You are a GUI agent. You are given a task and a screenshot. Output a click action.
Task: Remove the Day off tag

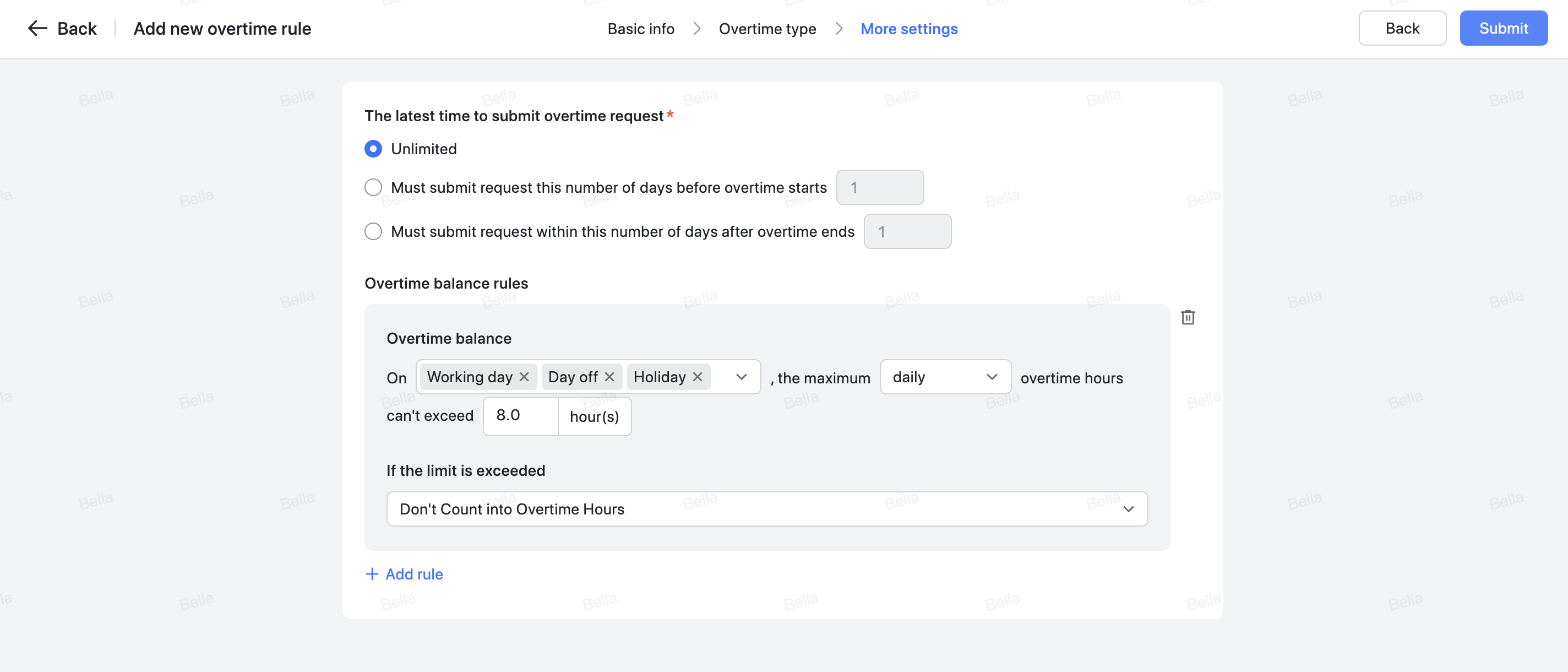[609, 377]
